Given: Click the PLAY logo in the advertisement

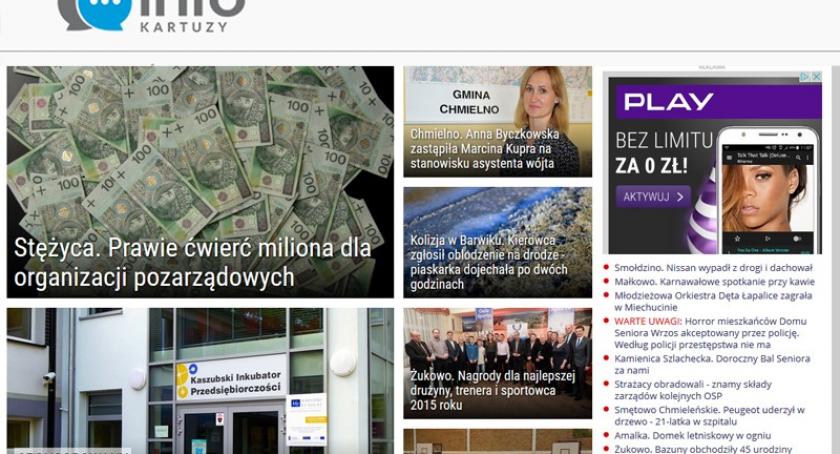Looking at the screenshot, I should pos(669,101).
